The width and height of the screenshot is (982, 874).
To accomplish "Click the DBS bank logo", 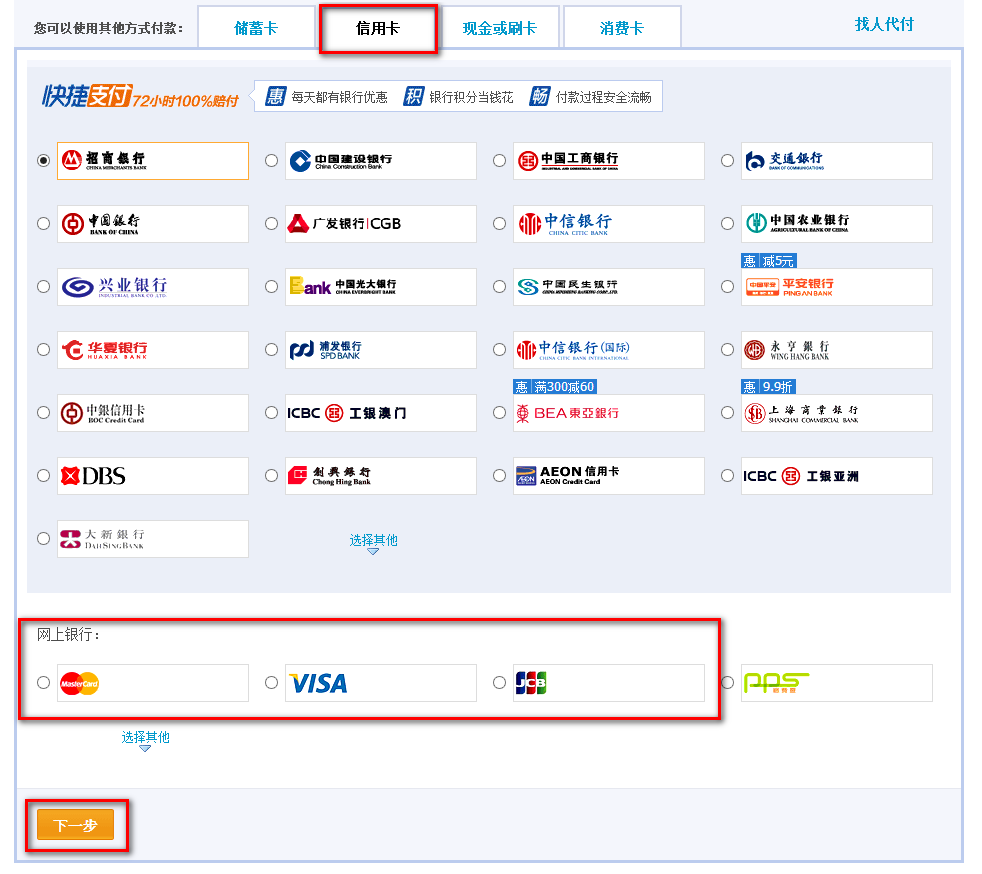I will (x=152, y=476).
